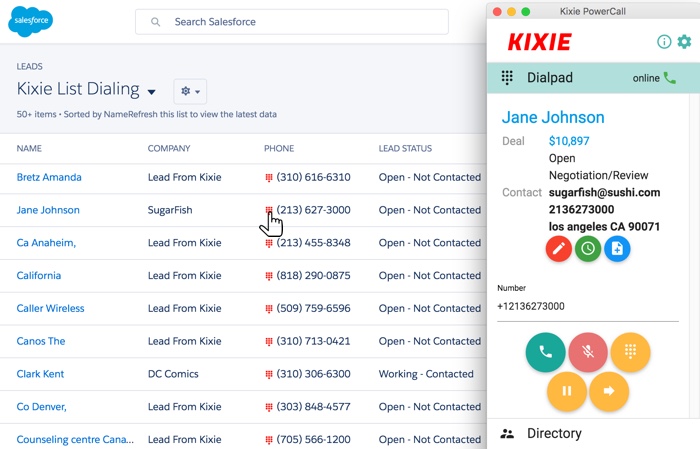Click the Salesforce cloud logo

[30, 21]
